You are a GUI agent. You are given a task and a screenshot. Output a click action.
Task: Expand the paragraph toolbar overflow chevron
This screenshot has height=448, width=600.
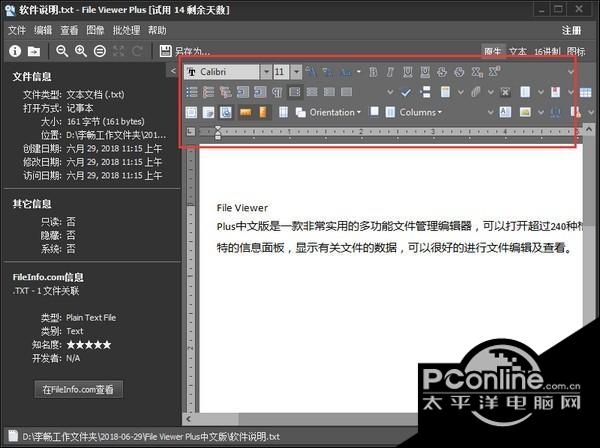pos(390,92)
